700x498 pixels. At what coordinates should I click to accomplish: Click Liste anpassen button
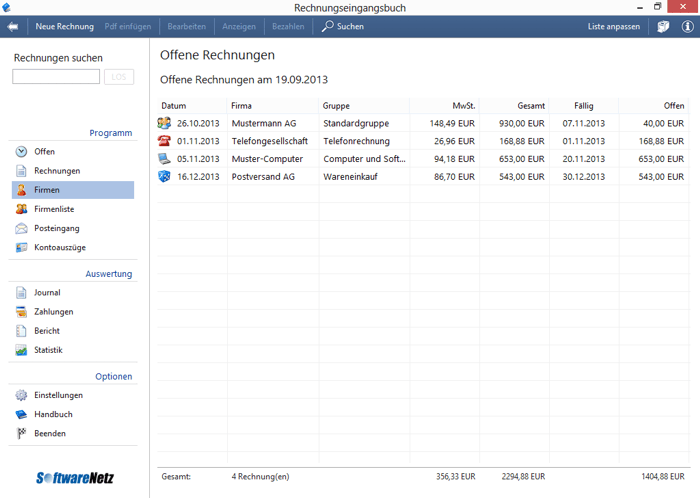(613, 26)
